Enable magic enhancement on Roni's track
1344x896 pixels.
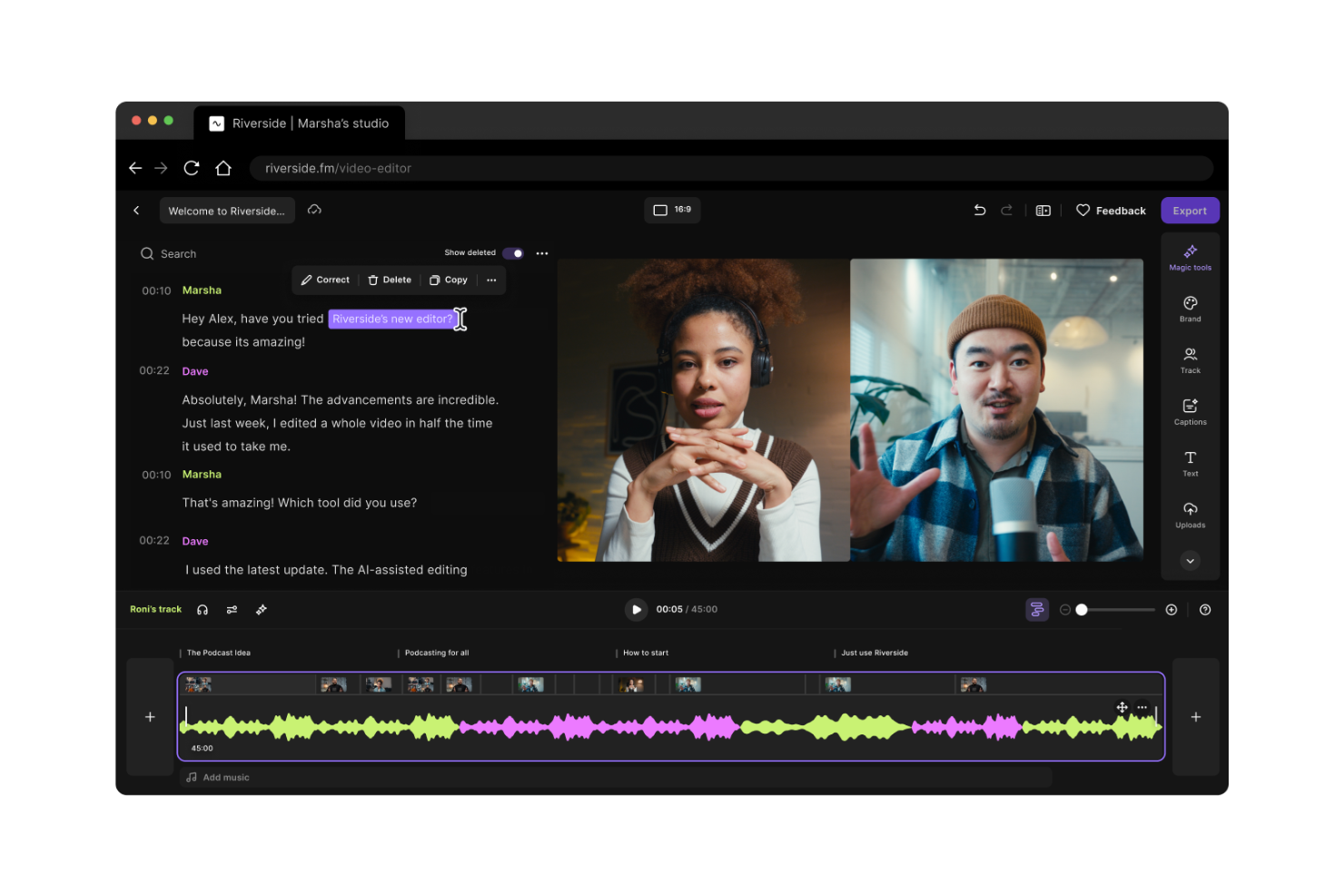(262, 609)
